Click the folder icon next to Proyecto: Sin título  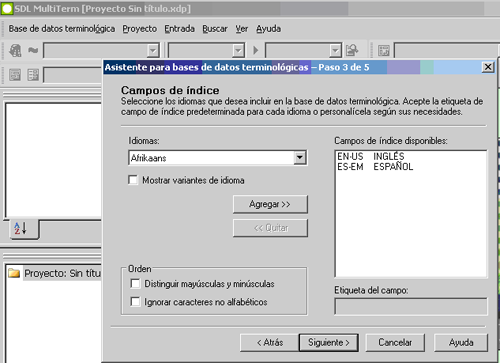14,273
